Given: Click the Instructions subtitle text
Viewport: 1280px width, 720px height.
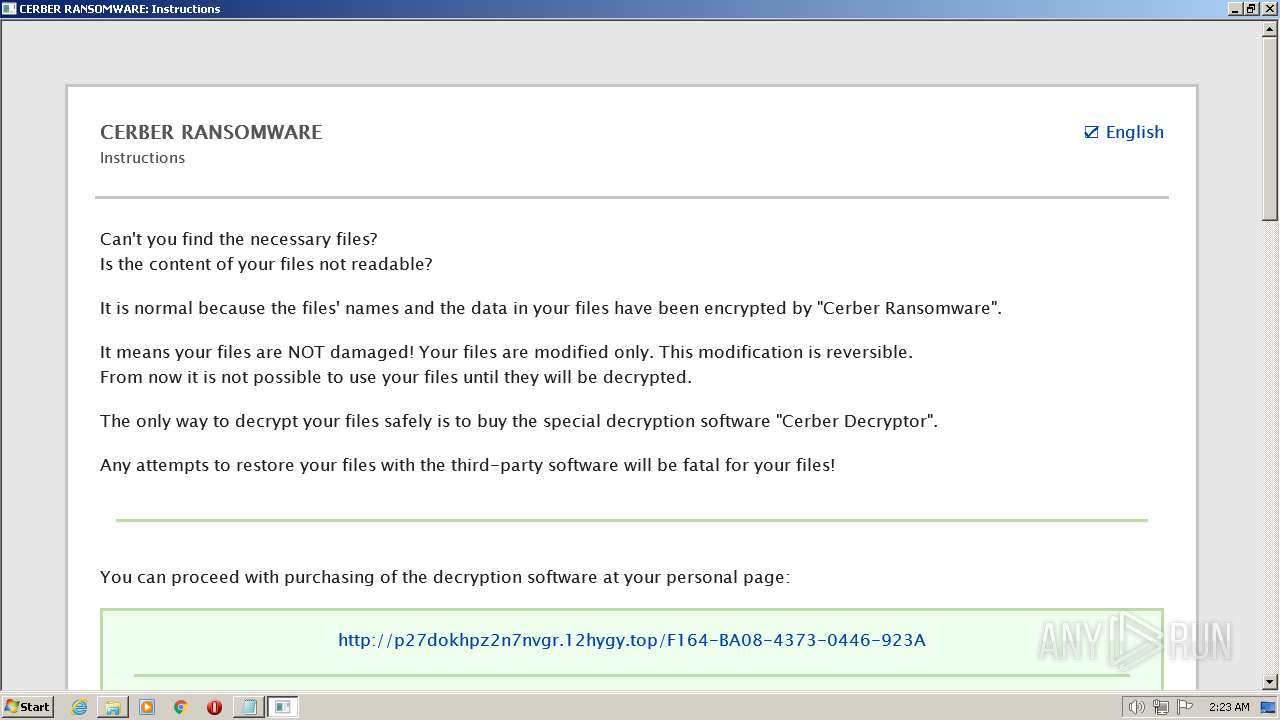Looking at the screenshot, I should tap(142, 158).
